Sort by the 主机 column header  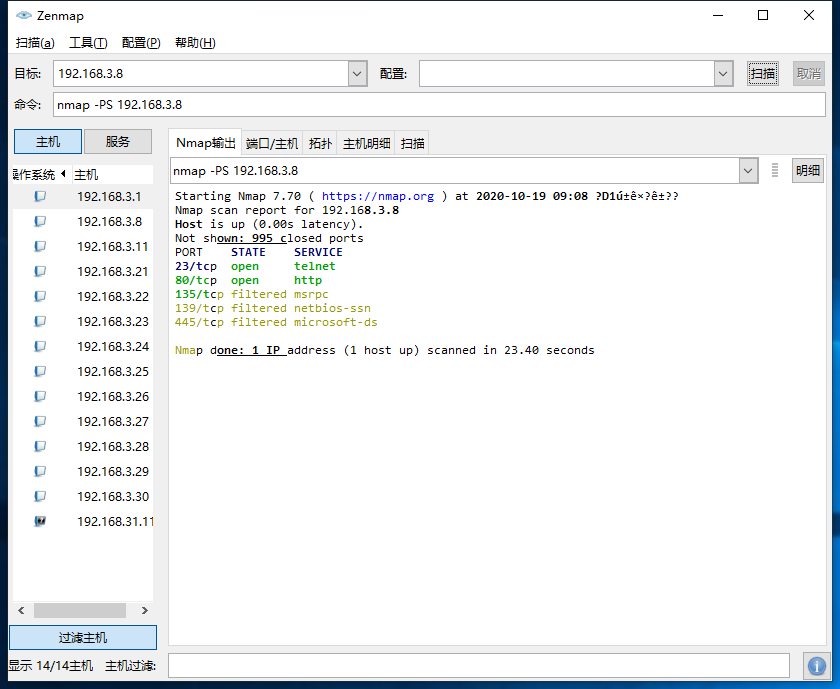pyautogui.click(x=112, y=175)
